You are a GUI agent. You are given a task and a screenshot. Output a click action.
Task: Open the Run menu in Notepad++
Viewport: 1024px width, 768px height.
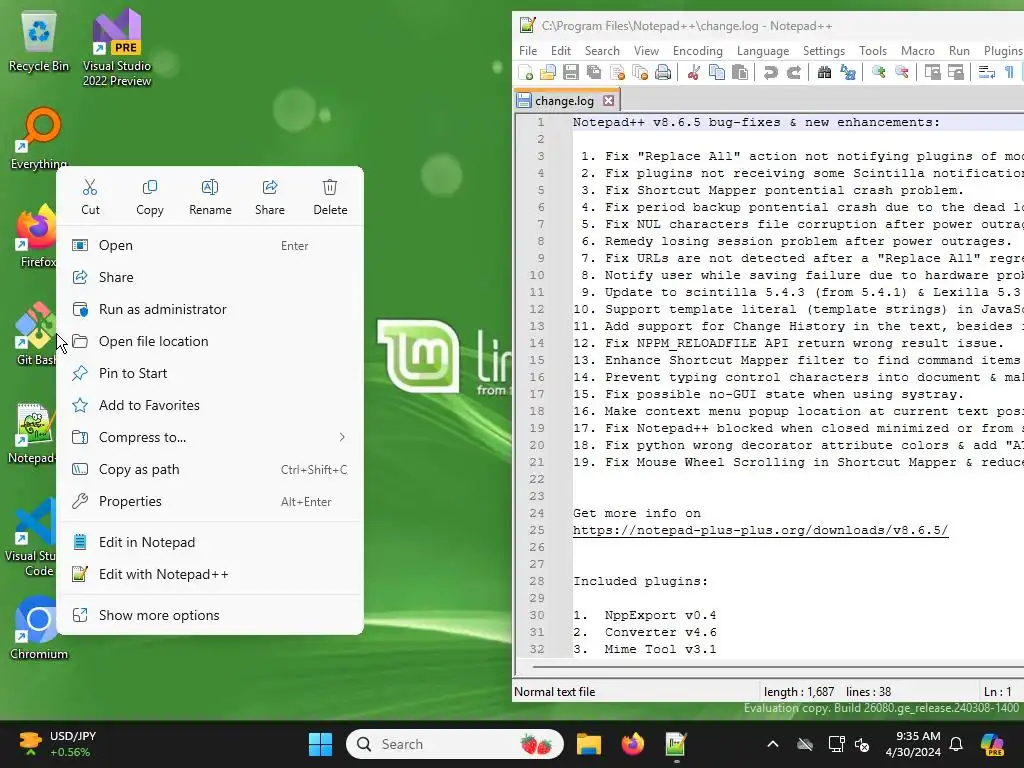tap(959, 51)
